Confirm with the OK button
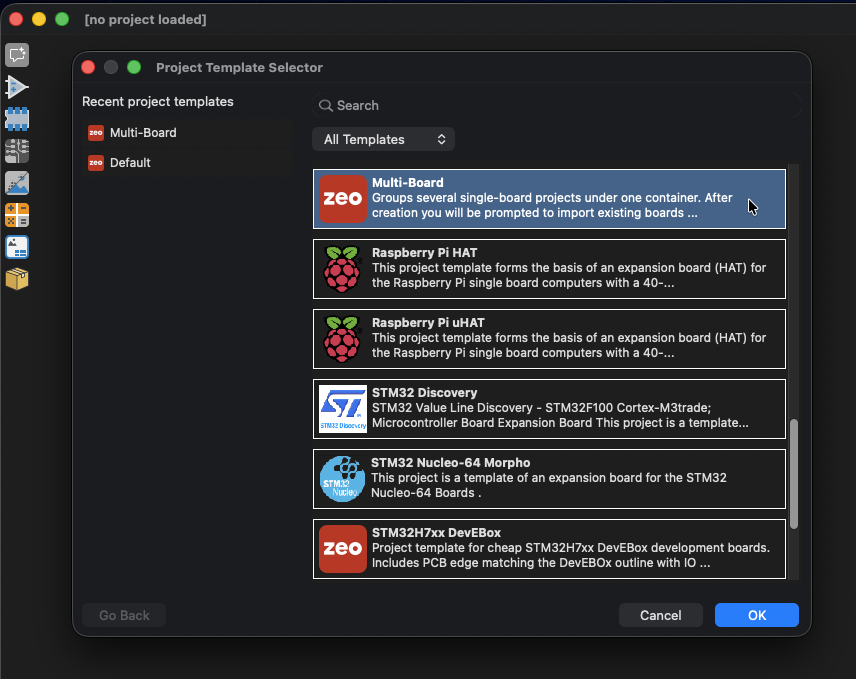 coord(757,615)
